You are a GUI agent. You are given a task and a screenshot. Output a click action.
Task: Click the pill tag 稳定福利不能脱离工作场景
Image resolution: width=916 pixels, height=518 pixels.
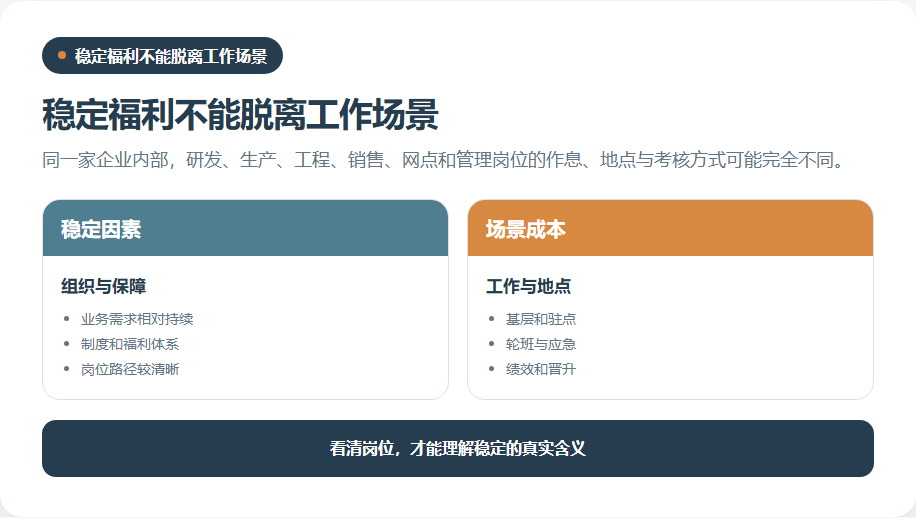click(x=162, y=55)
